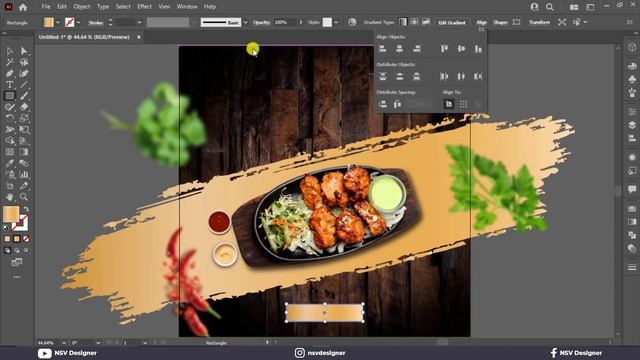Click Swap Fill and Stroke arrow
Viewport: 640px width, 360px height.
click(26, 209)
